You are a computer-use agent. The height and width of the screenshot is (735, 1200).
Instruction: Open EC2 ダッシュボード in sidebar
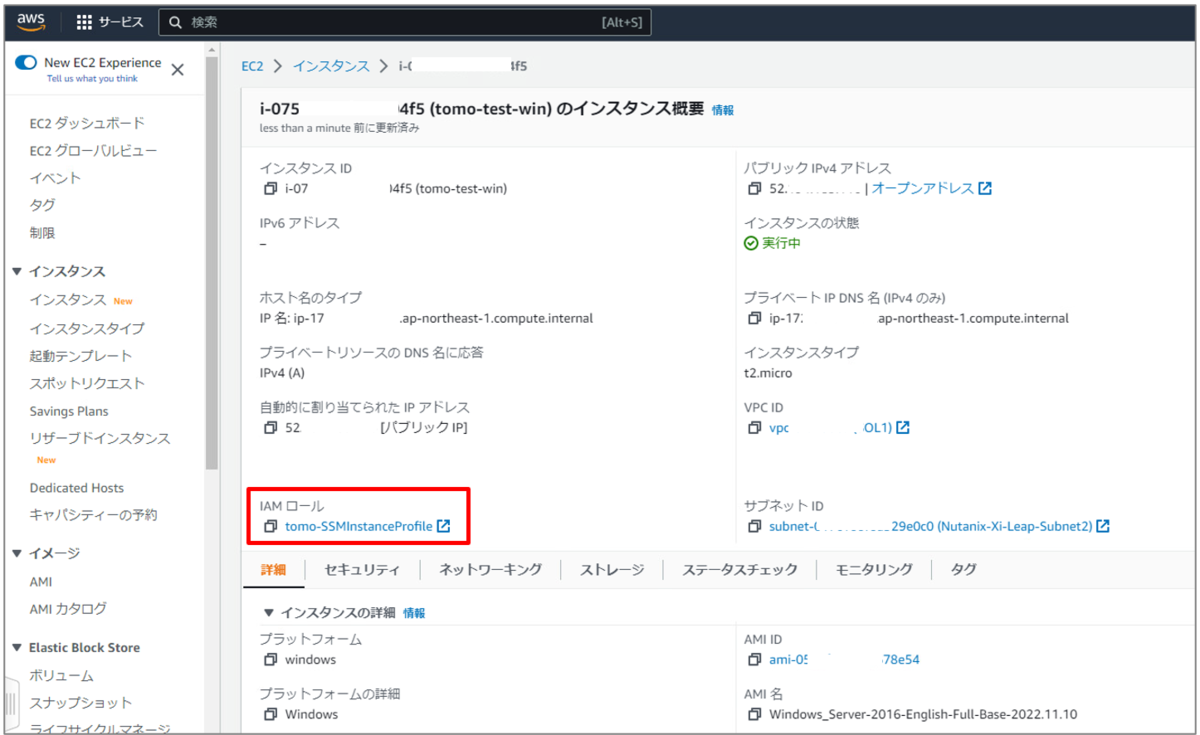pos(87,123)
